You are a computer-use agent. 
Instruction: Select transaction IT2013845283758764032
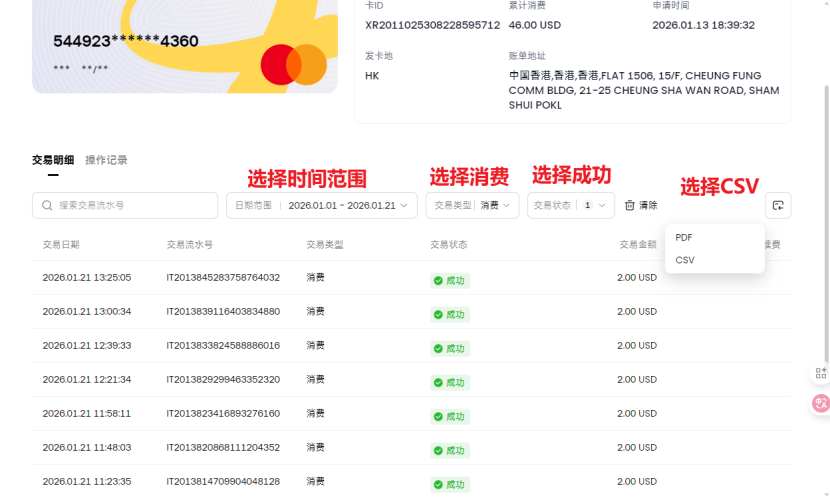point(223,277)
